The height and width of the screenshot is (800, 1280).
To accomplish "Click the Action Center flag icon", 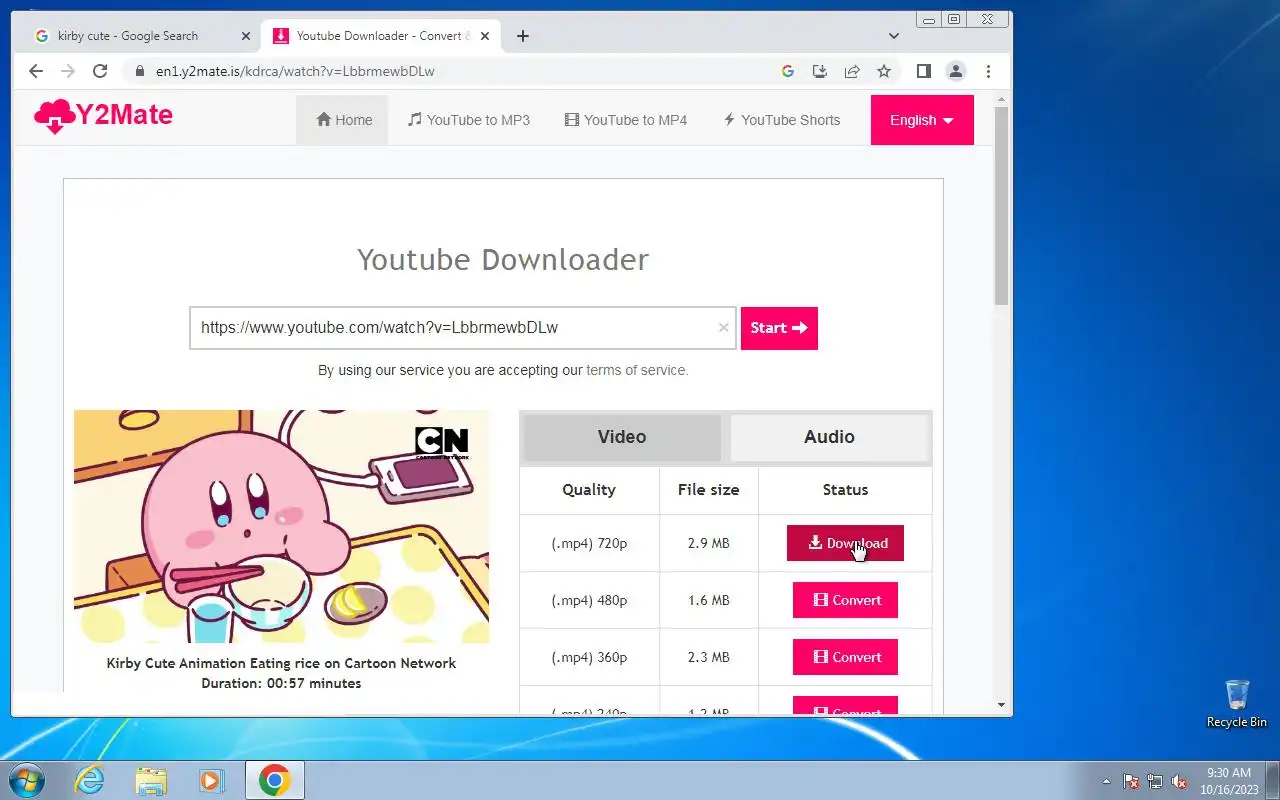I will tap(1131, 781).
